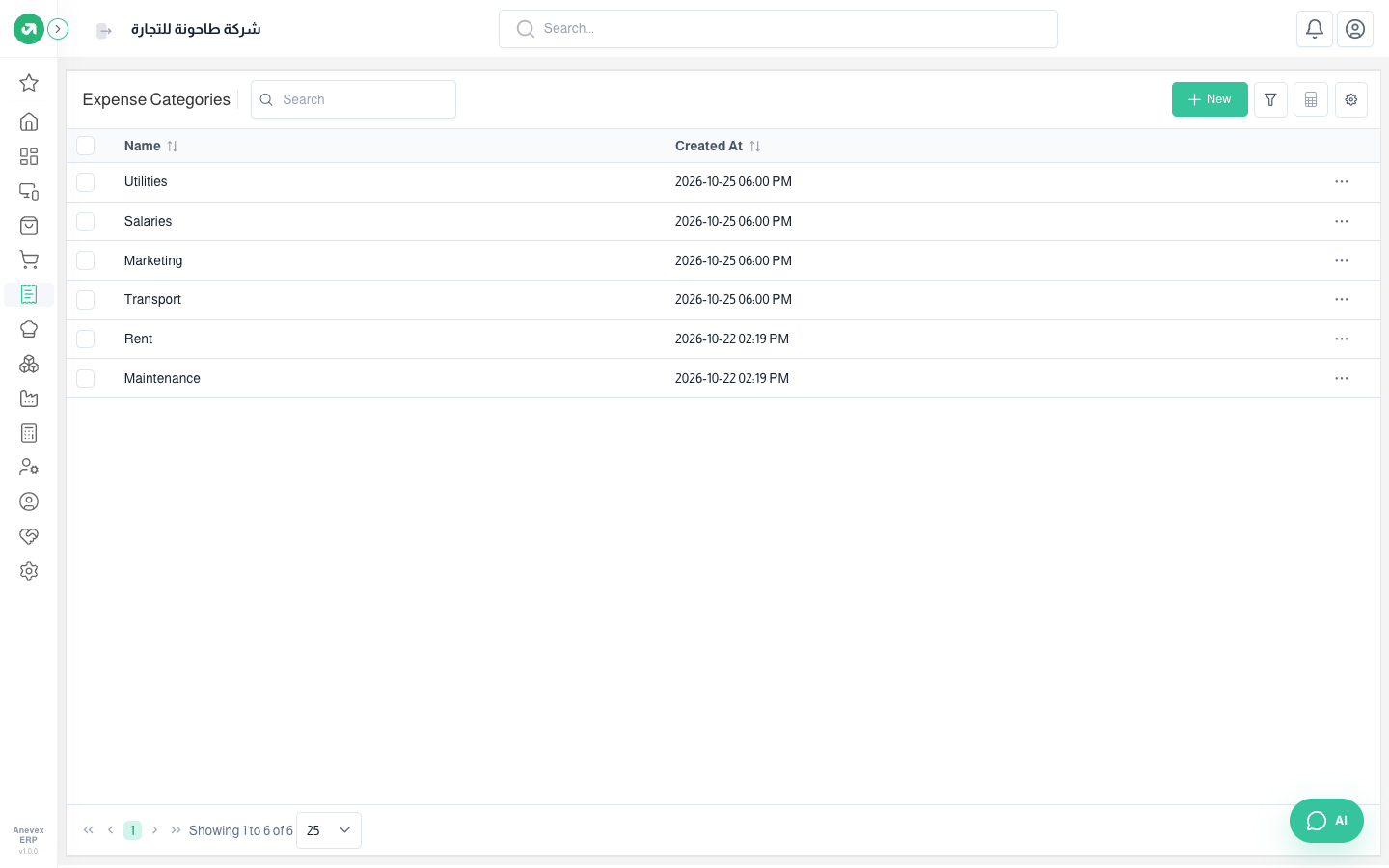Select the highlighted receipt icon in sidebar

click(29, 294)
